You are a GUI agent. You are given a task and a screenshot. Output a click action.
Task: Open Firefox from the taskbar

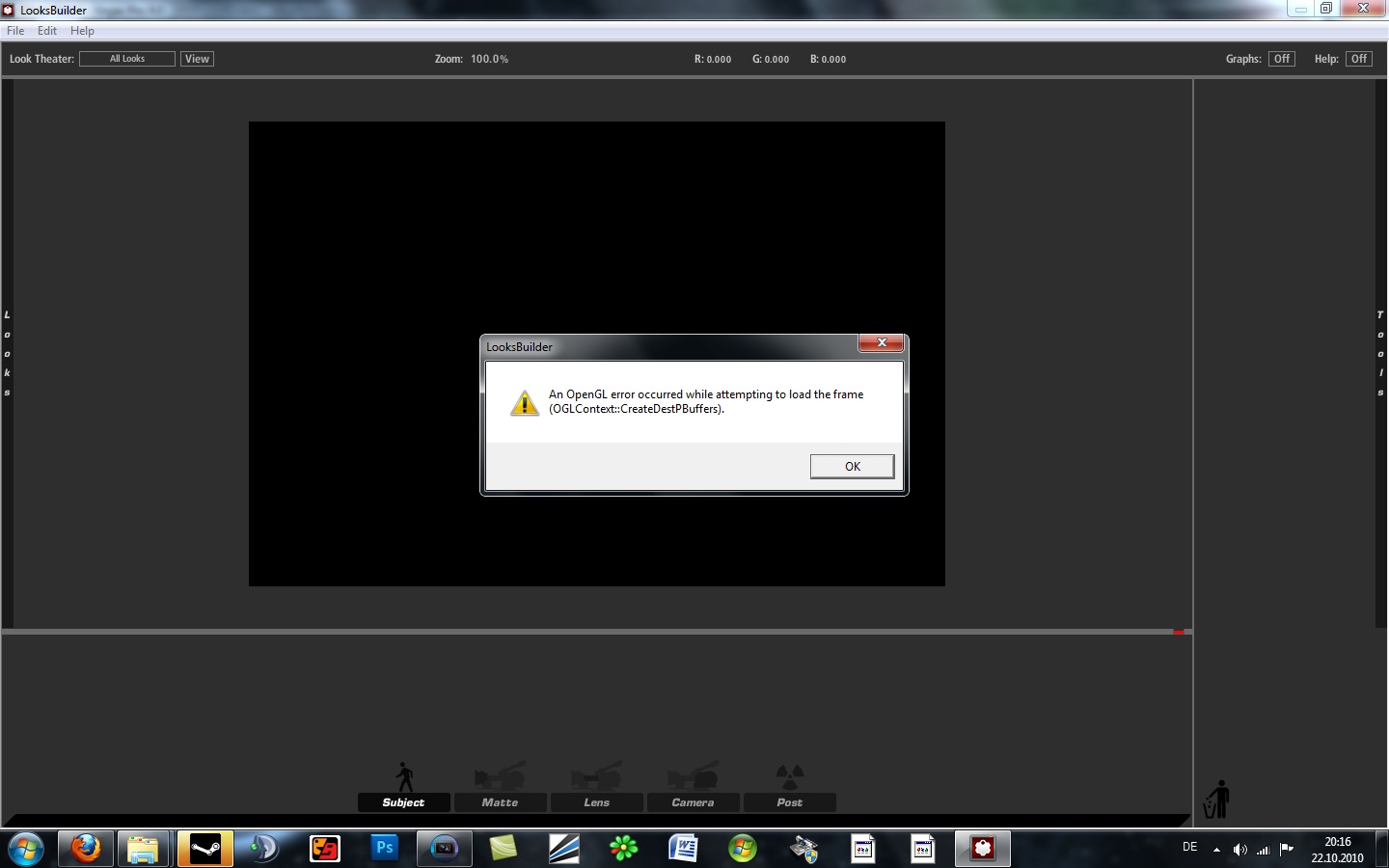[x=86, y=849]
